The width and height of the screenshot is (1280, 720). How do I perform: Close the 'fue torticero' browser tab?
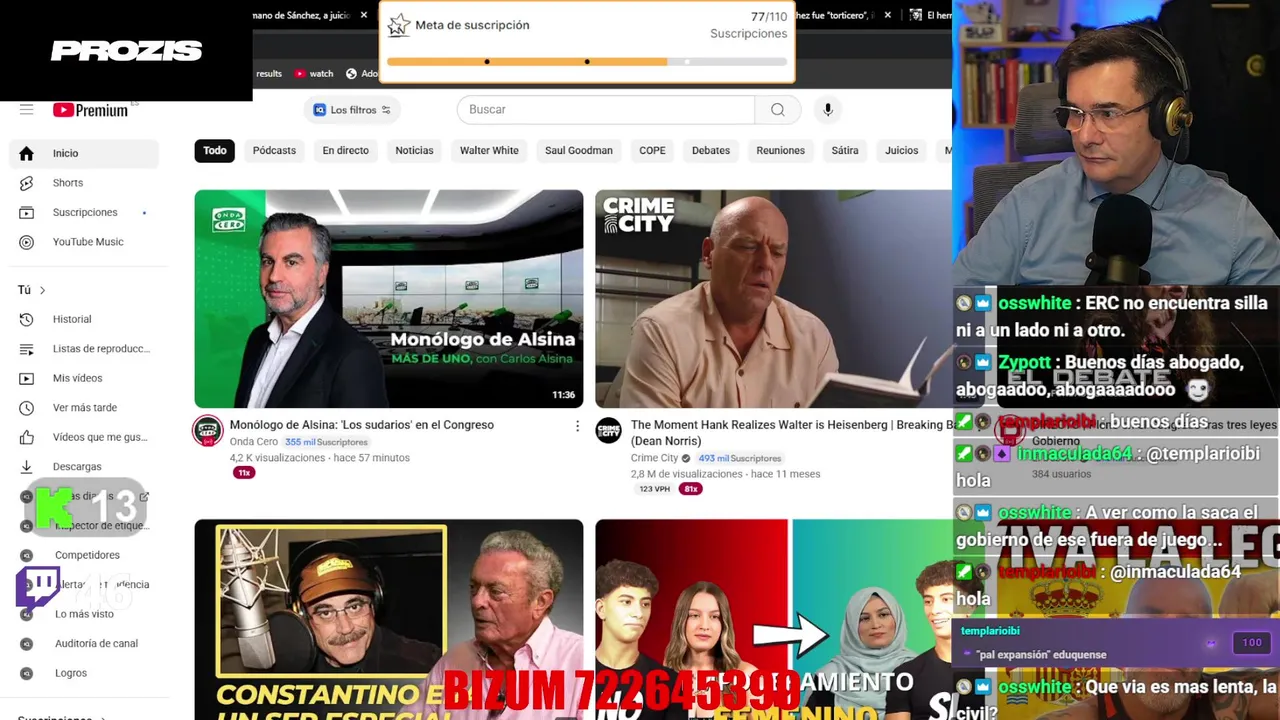[887, 15]
